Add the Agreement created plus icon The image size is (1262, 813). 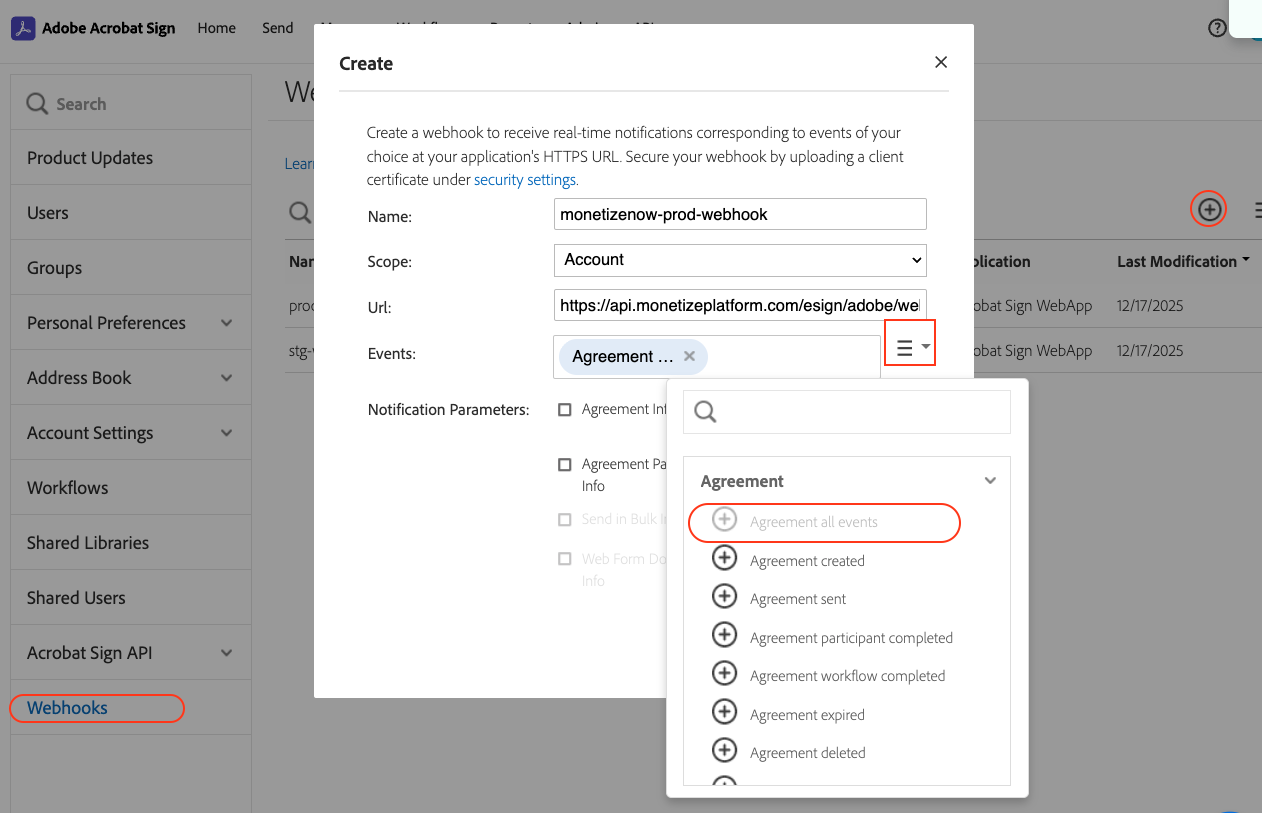pos(724,558)
